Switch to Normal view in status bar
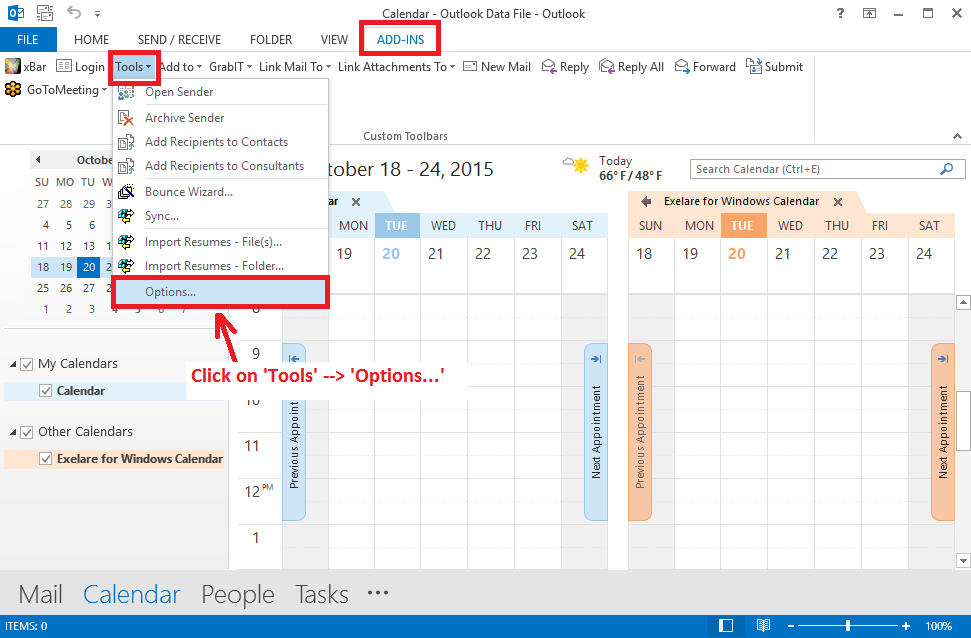The width and height of the screenshot is (971, 638). 726,626
